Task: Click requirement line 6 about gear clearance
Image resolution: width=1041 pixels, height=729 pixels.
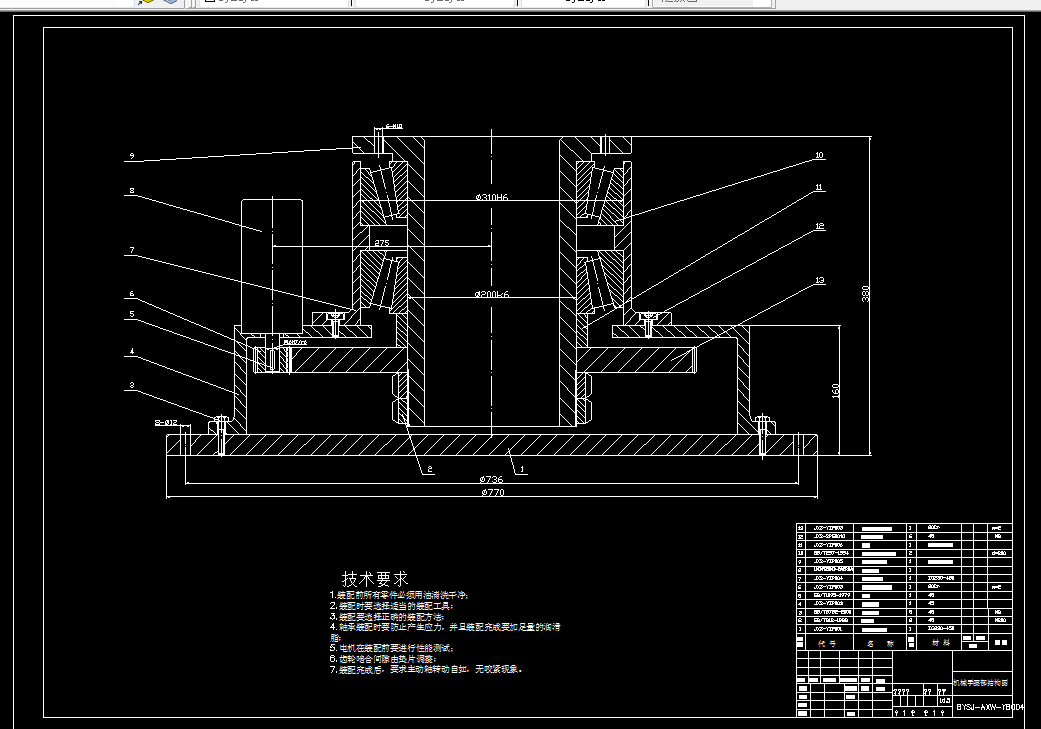Action: point(383,659)
